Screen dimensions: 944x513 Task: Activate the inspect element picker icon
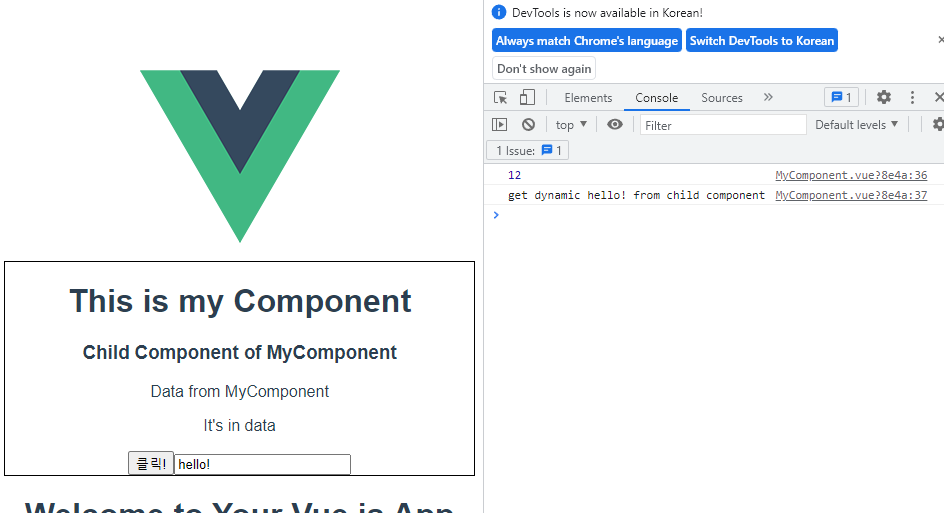tap(500, 98)
